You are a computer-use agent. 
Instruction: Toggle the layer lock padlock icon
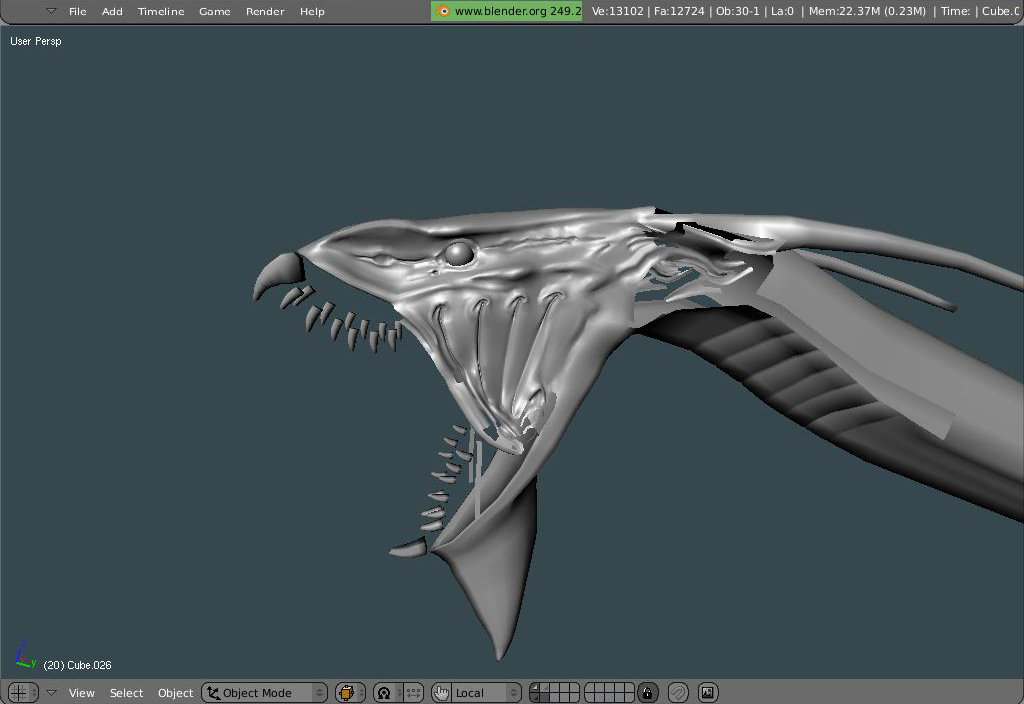[x=647, y=692]
